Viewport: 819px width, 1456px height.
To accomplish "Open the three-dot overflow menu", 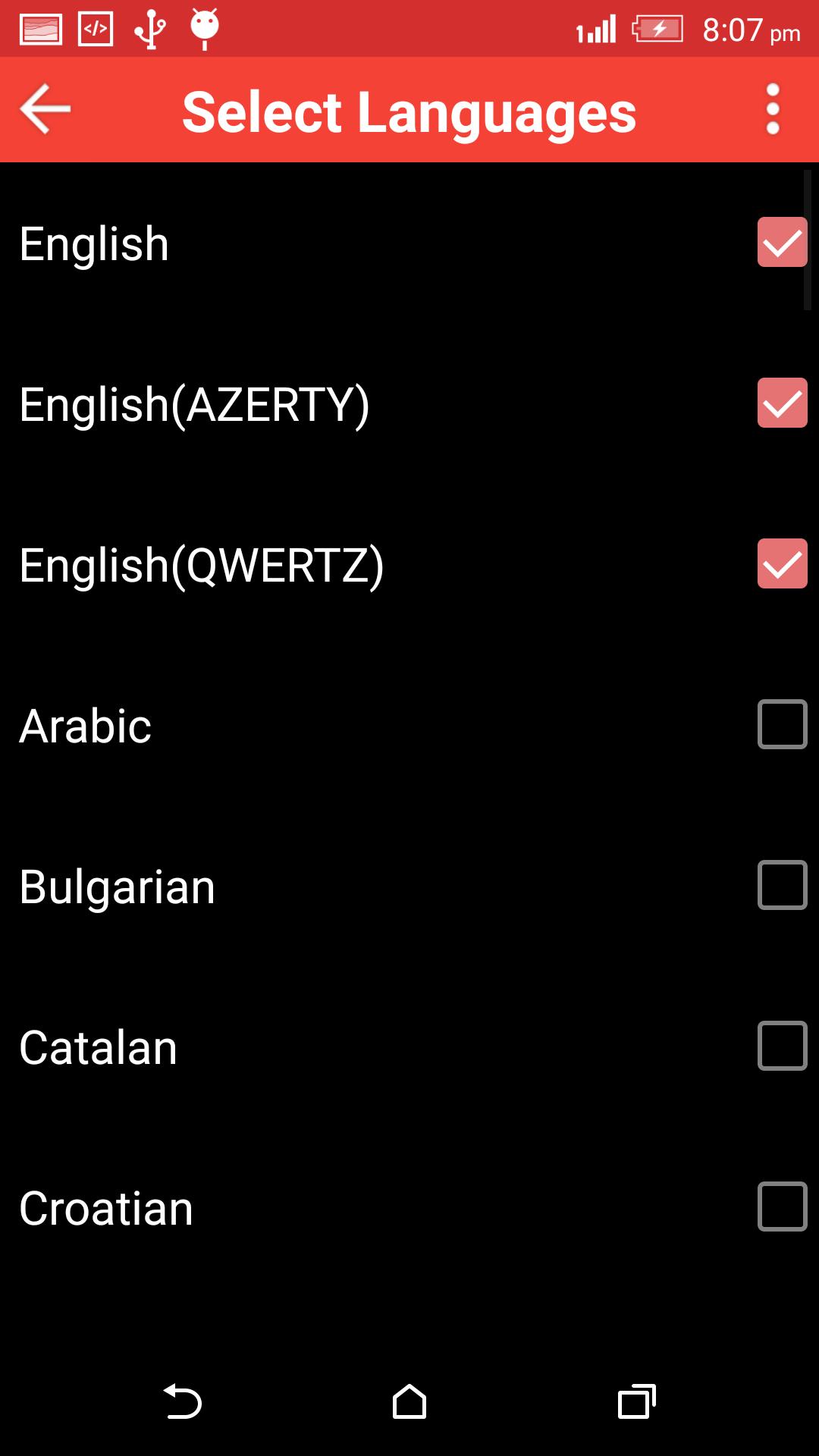I will pyautogui.click(x=773, y=109).
